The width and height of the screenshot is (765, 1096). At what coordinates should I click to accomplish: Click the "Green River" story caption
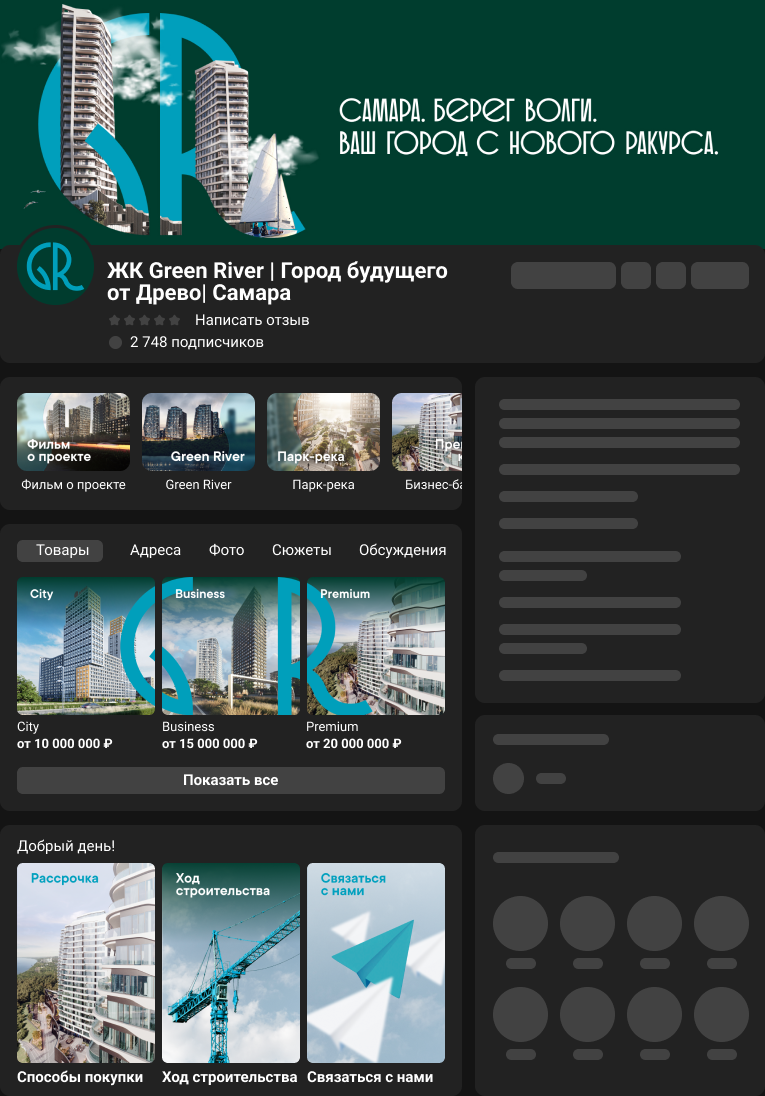[199, 484]
